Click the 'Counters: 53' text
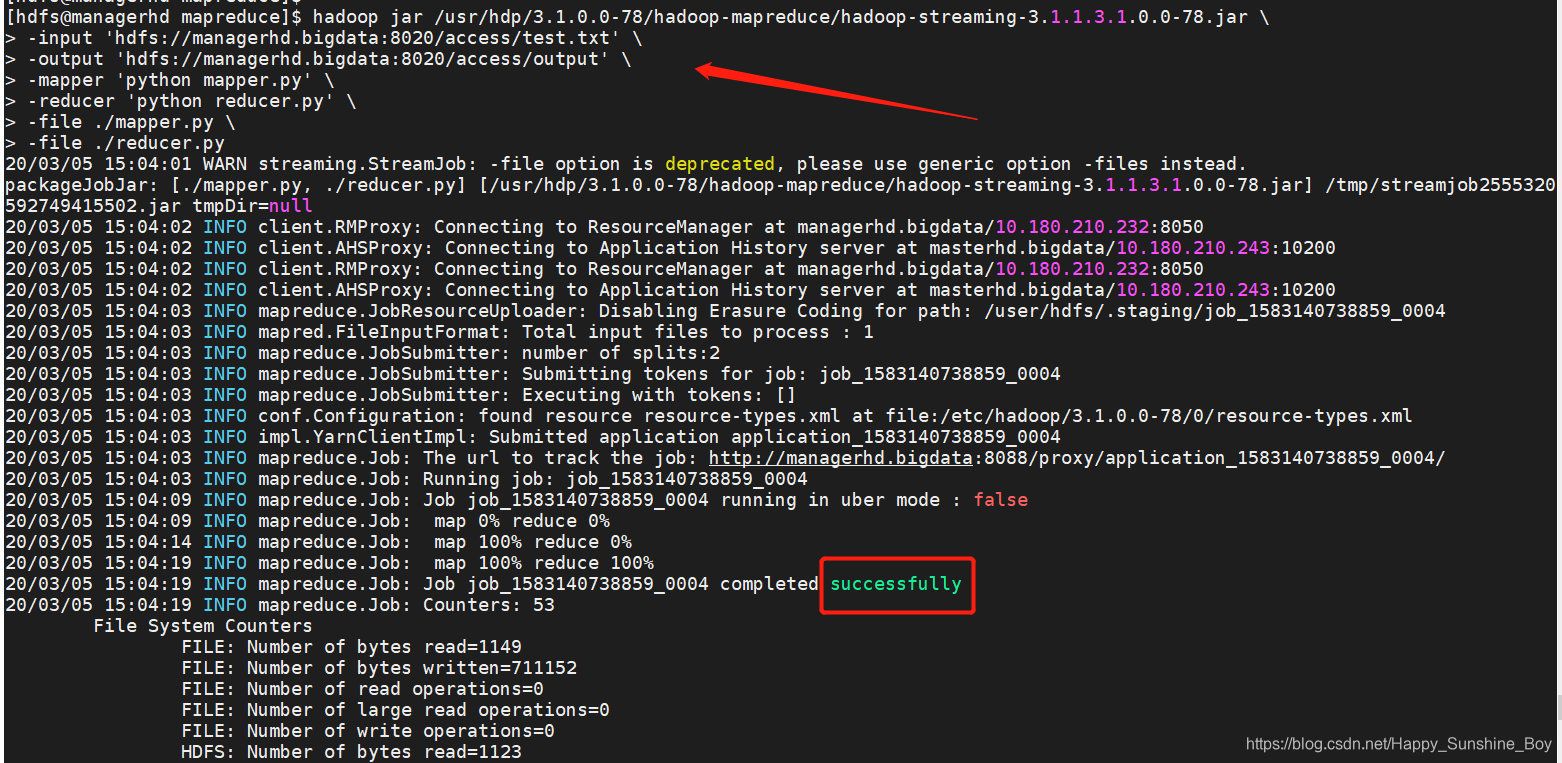The image size is (1562, 763). [489, 605]
